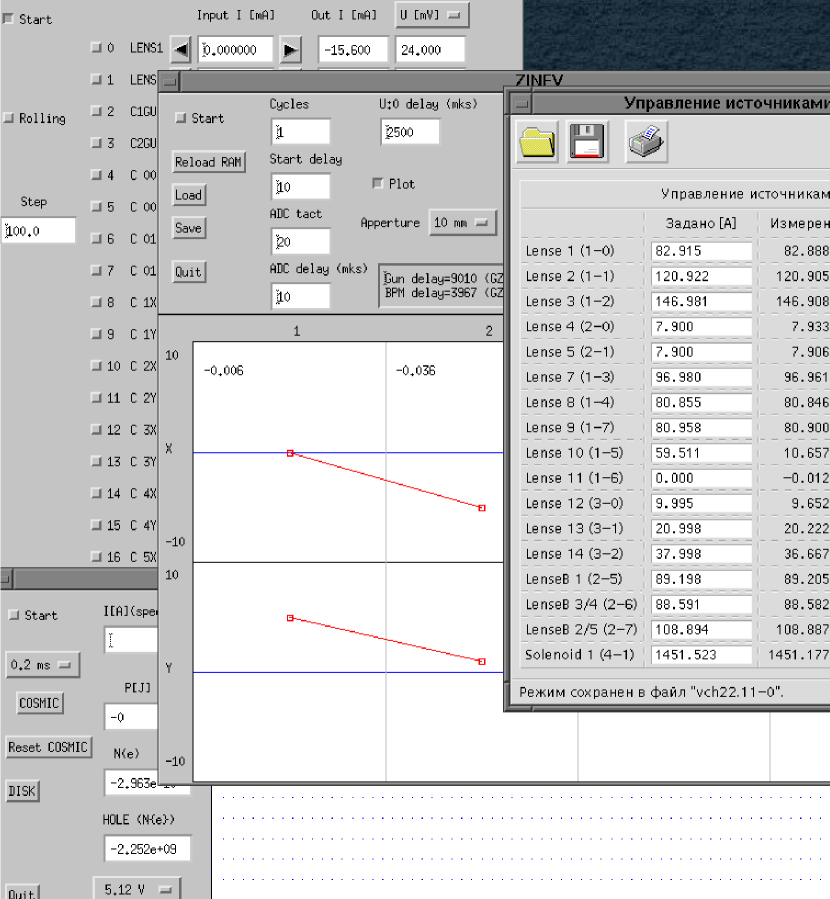The width and height of the screenshot is (830, 899).
Task: Toggle the LENS1 channel 0 checkbox
Action: coord(96,48)
